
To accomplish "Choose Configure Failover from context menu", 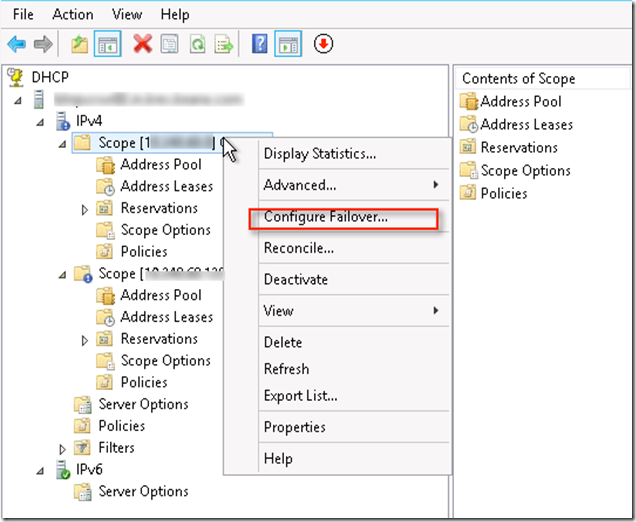I will [x=325, y=217].
